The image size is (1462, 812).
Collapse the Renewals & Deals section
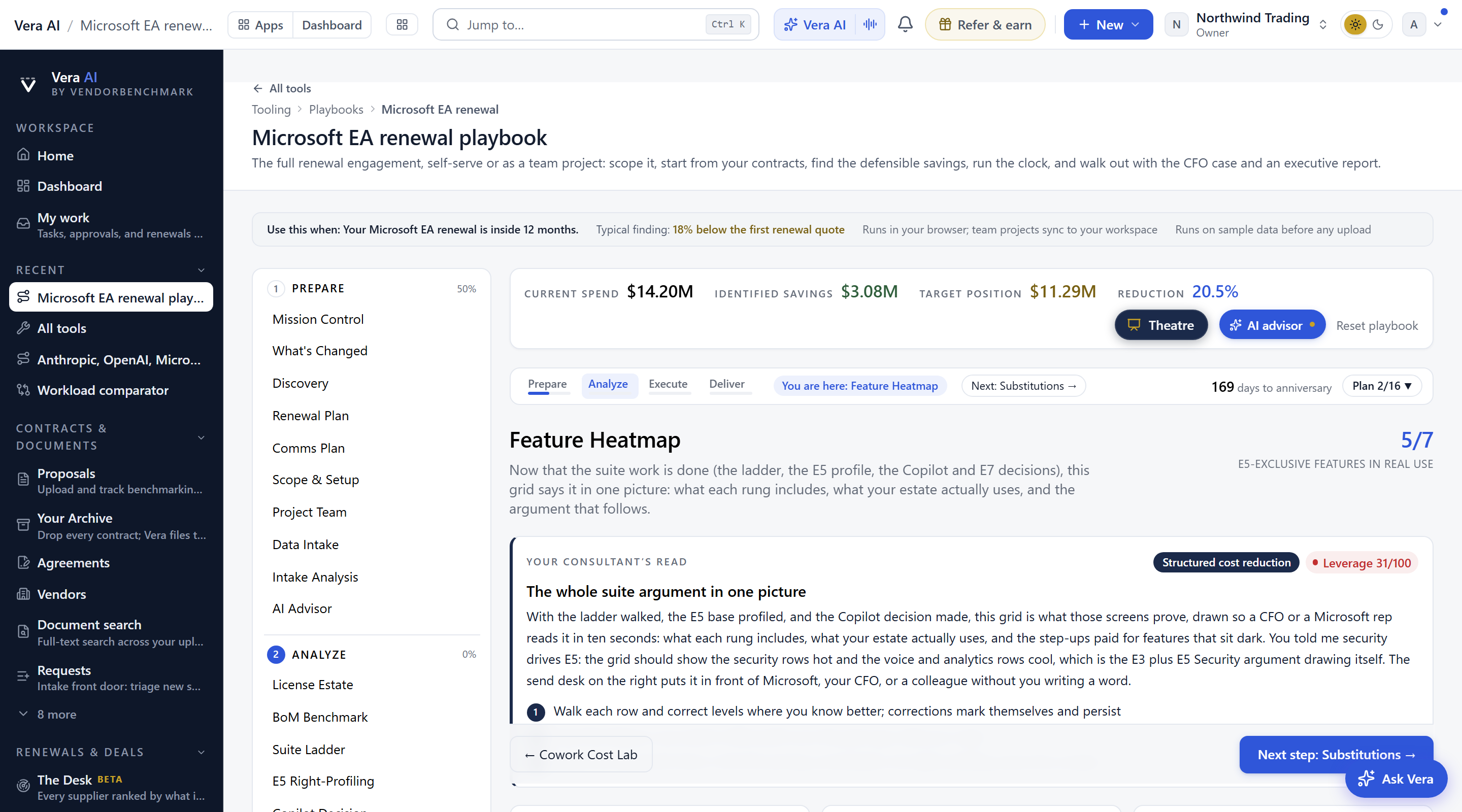coord(201,752)
